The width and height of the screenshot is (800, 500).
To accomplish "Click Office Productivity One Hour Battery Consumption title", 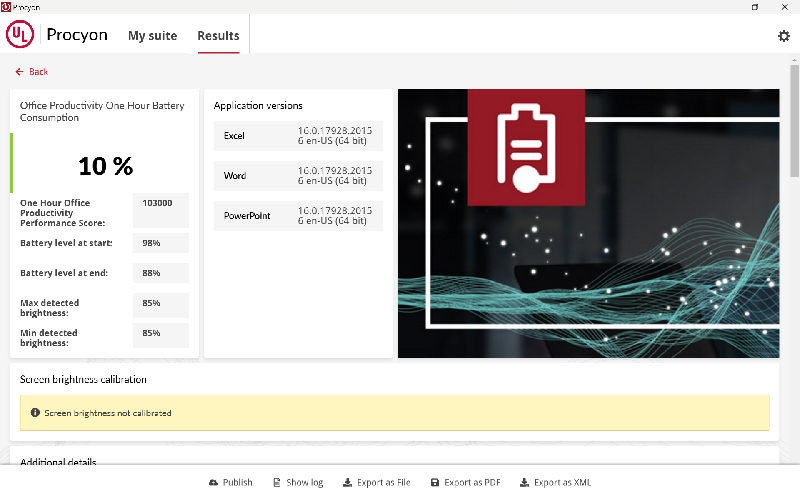I will [x=102, y=111].
